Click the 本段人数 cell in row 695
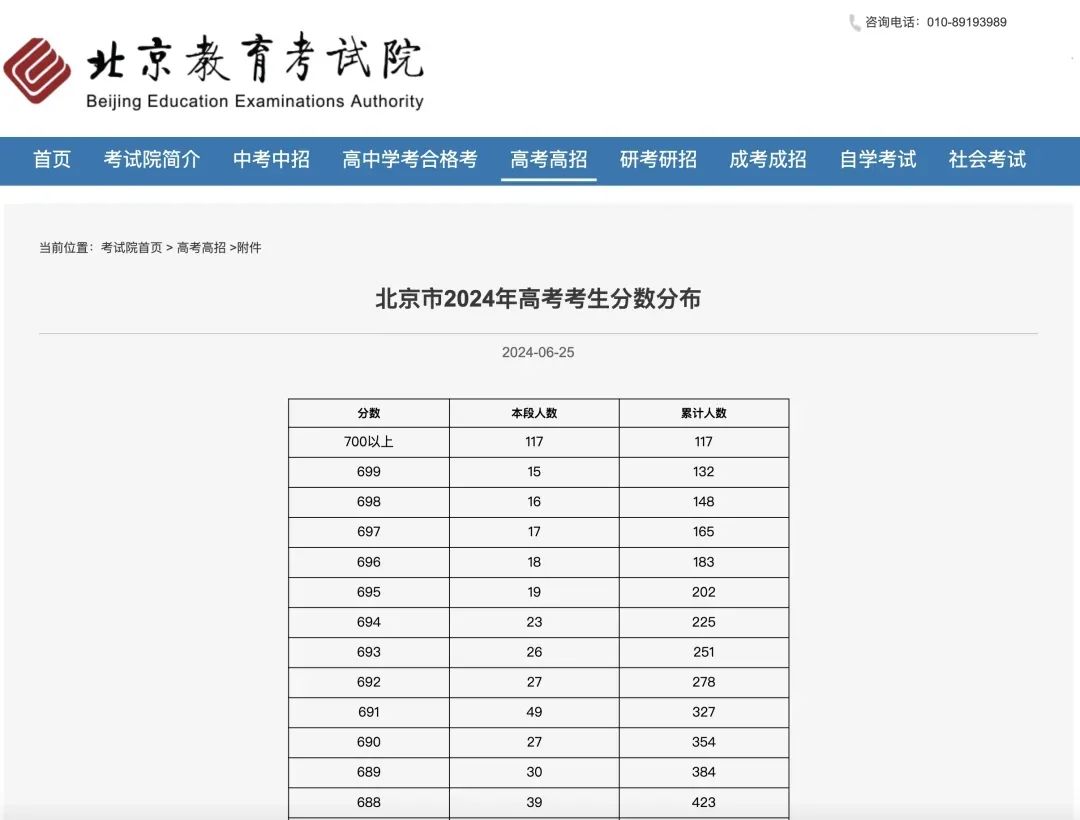The height and width of the screenshot is (820, 1080). [x=534, y=592]
